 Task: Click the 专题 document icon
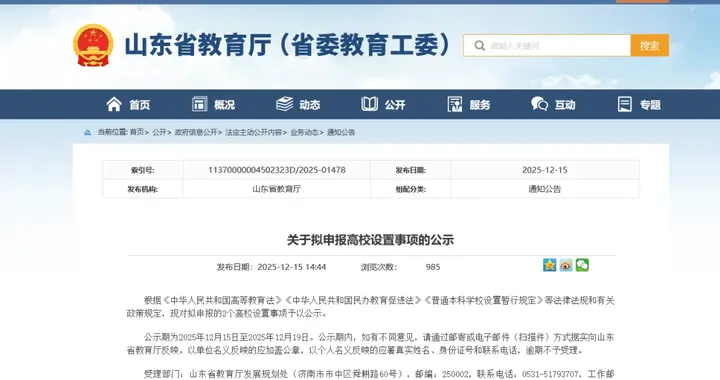click(x=624, y=104)
